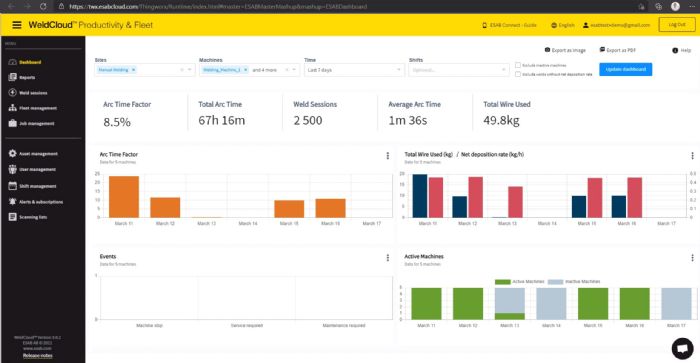The width and height of the screenshot is (700, 363).
Task: Click the Asset management gear icon
Action: (12, 154)
